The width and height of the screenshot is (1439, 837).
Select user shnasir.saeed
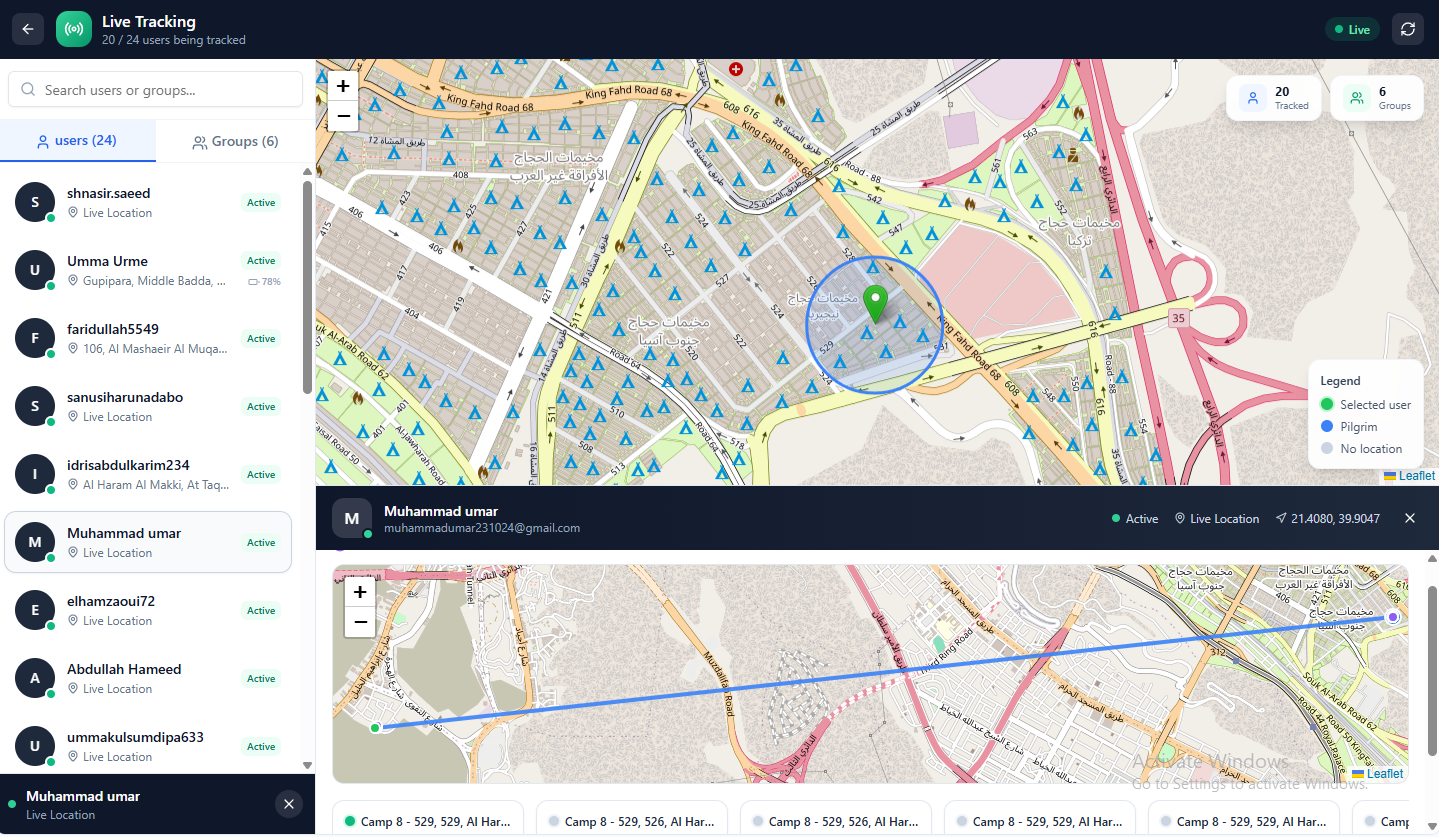pos(148,202)
